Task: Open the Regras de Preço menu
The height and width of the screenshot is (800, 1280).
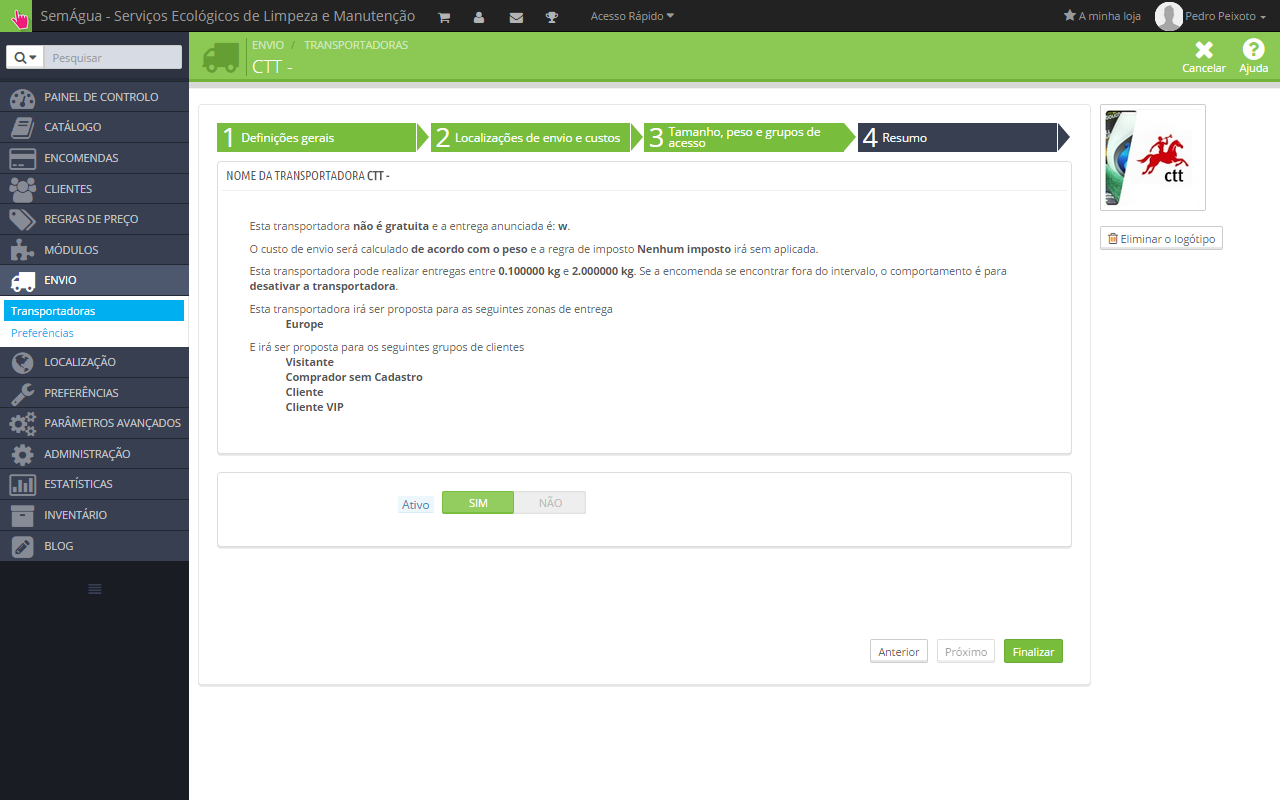Action: point(94,219)
